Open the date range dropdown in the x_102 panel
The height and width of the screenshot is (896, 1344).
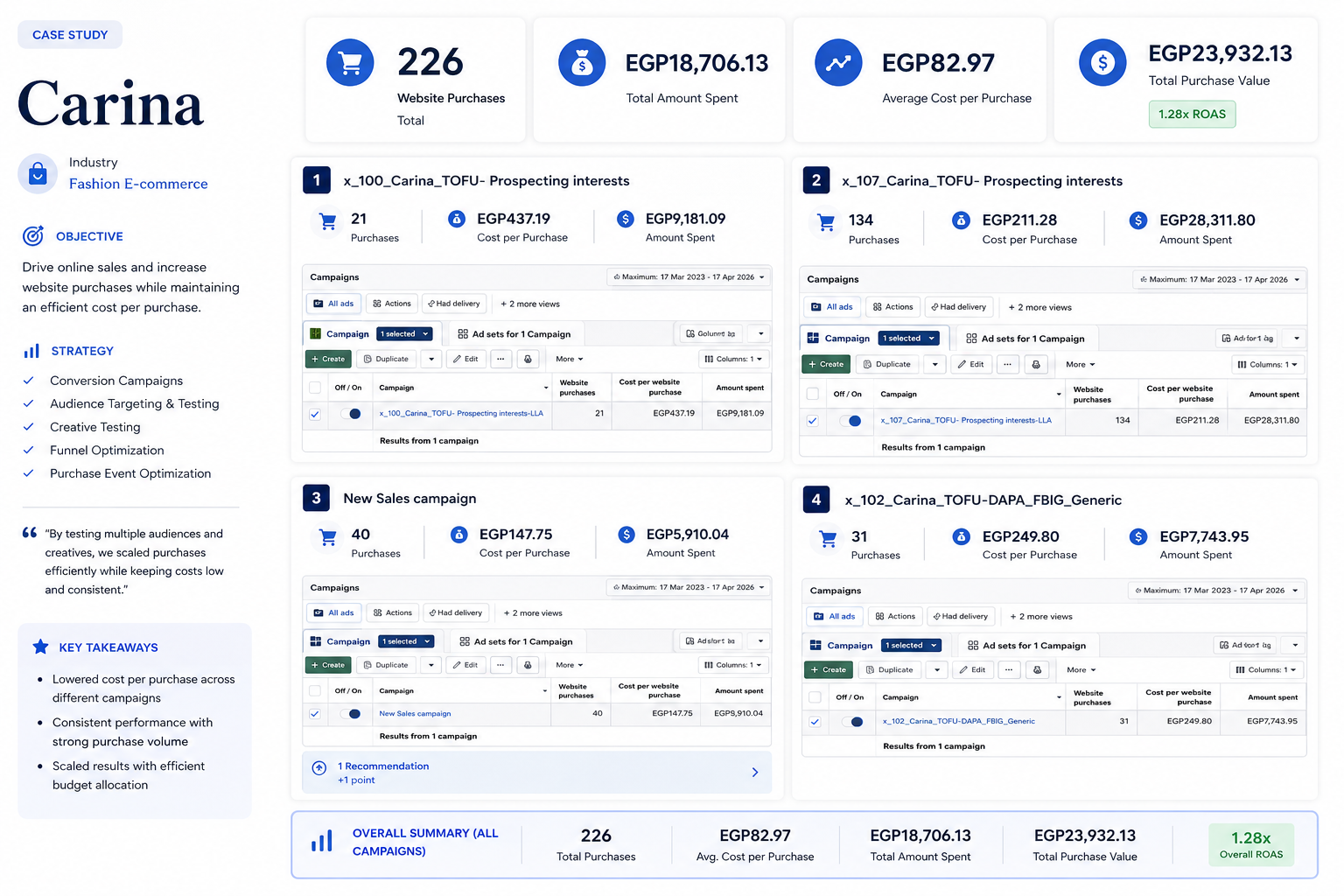1216,591
